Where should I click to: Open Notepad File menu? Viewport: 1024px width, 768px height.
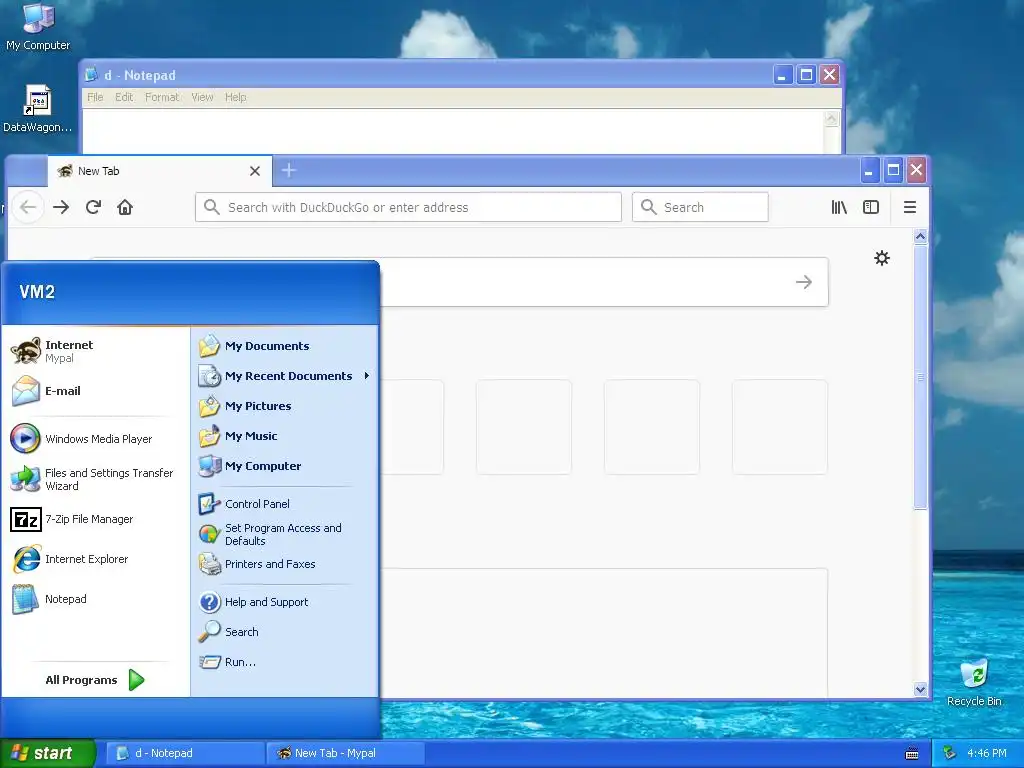tap(95, 97)
